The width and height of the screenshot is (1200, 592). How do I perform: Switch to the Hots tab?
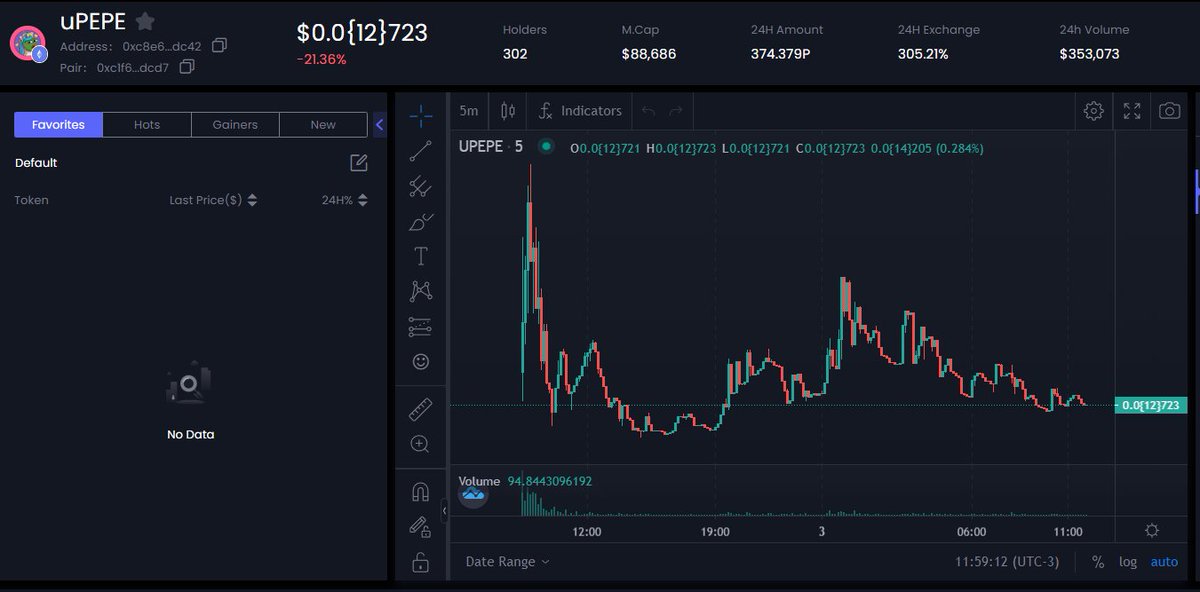[147, 124]
